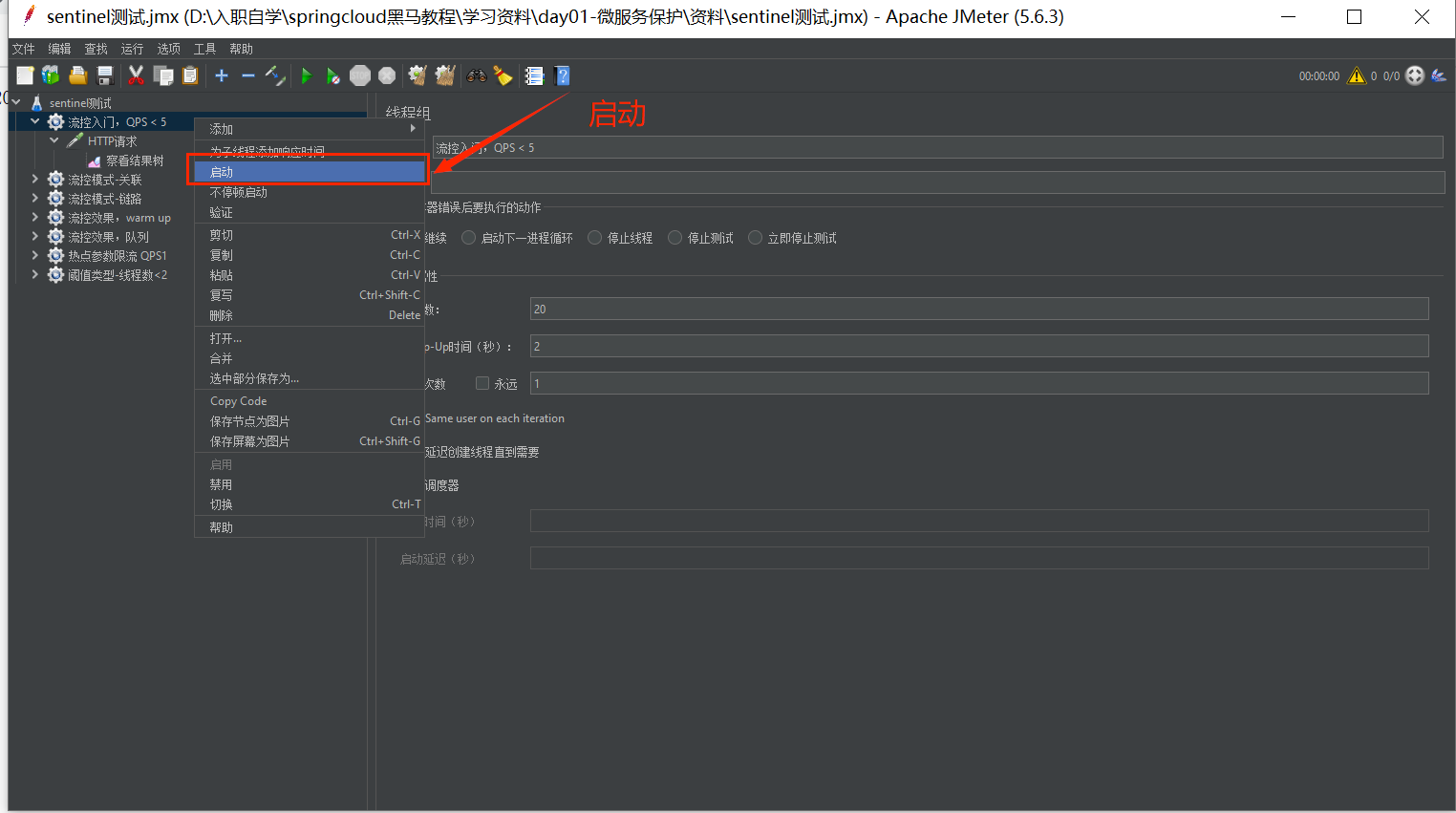This screenshot has height=813, width=1456.
Task: Choose 保存节点为图片 in the context menu
Action: (310, 421)
